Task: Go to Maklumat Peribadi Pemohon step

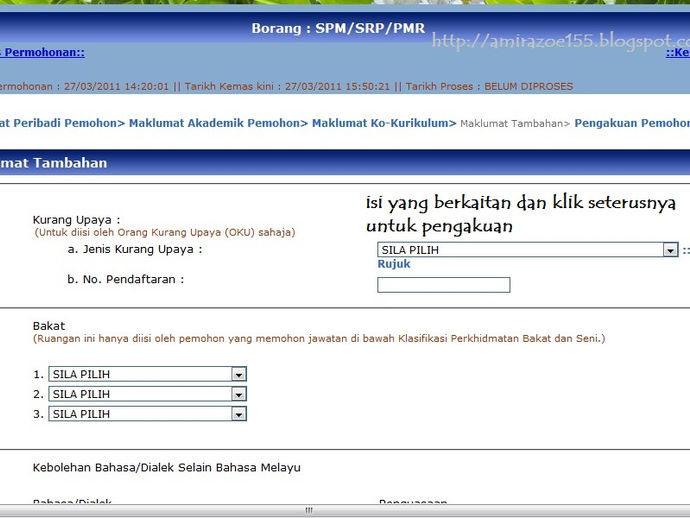Action: (62, 123)
